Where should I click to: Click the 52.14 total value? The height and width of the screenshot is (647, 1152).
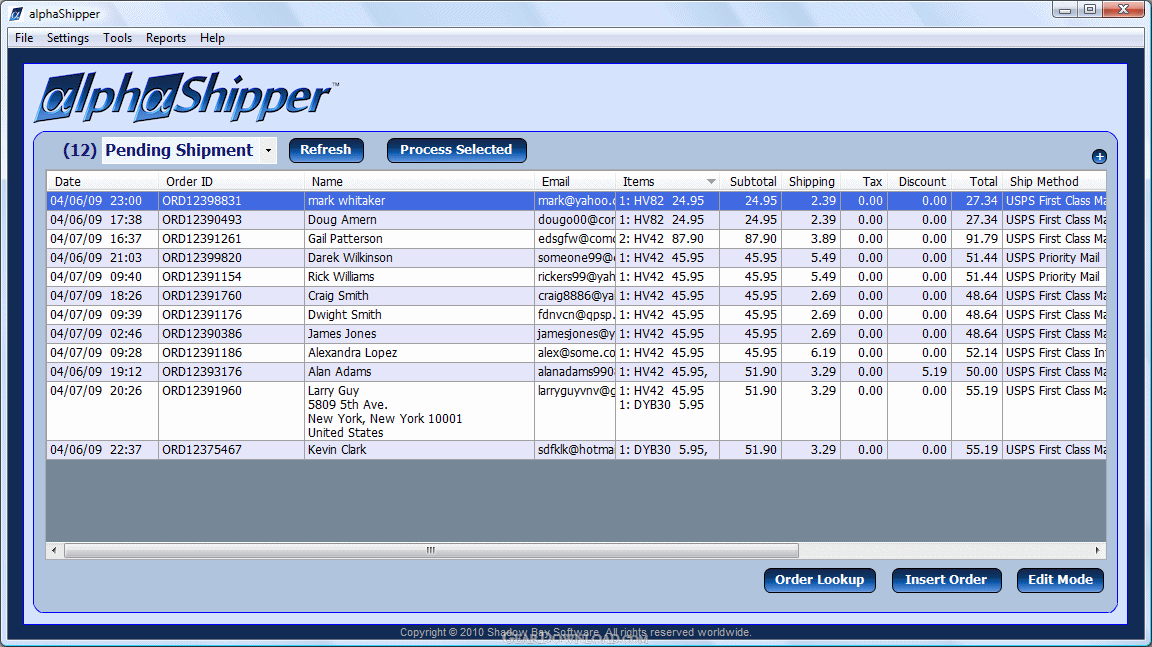[x=982, y=353]
